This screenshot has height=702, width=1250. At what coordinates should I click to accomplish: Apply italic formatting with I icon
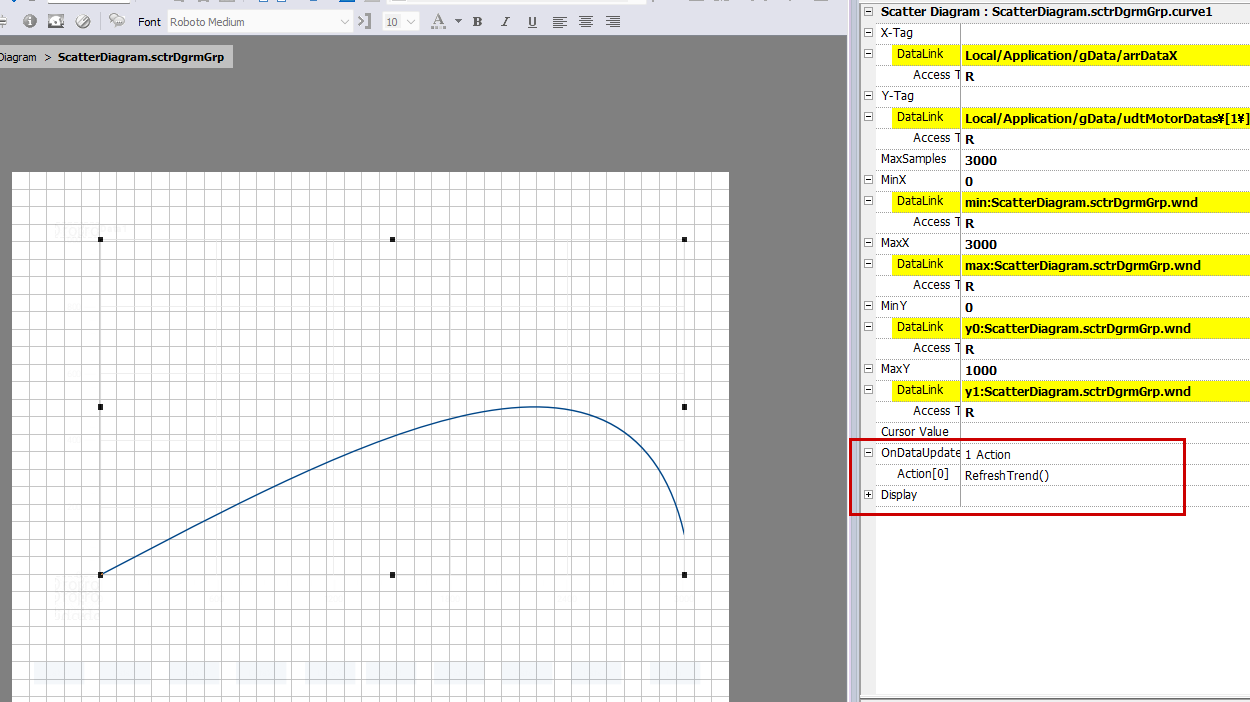point(504,22)
